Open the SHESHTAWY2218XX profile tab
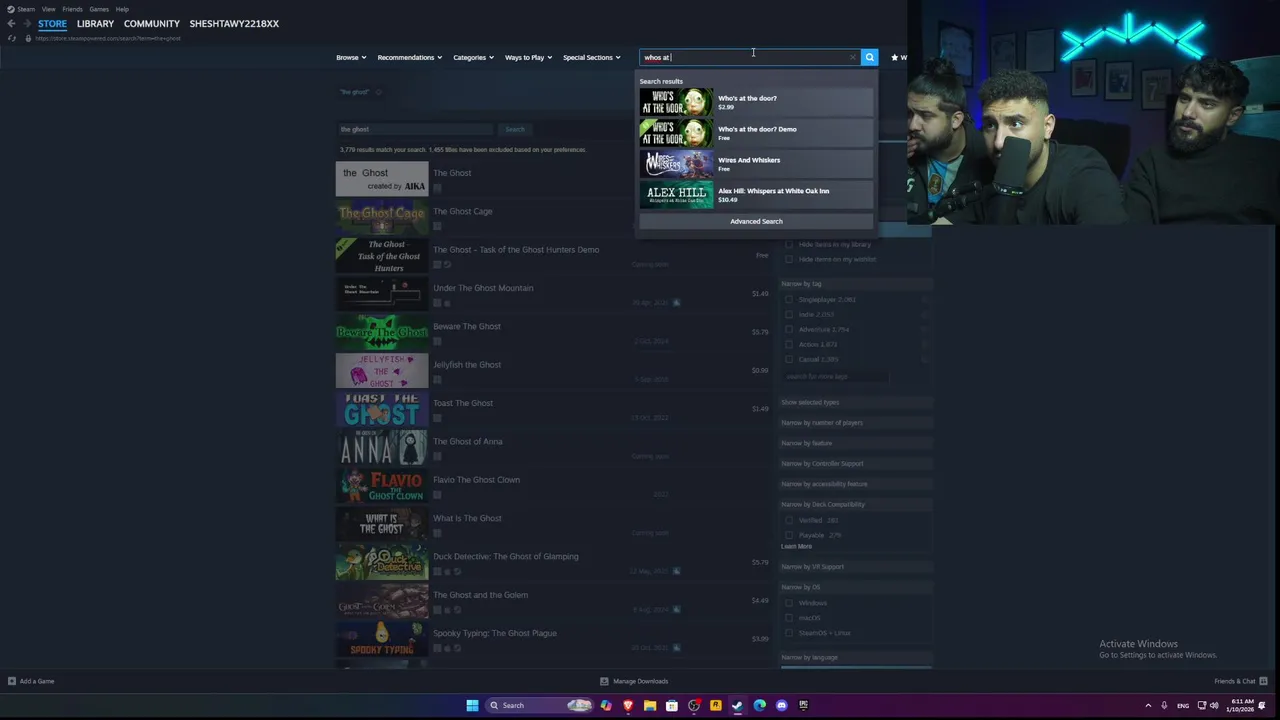1280x720 pixels. (x=234, y=24)
